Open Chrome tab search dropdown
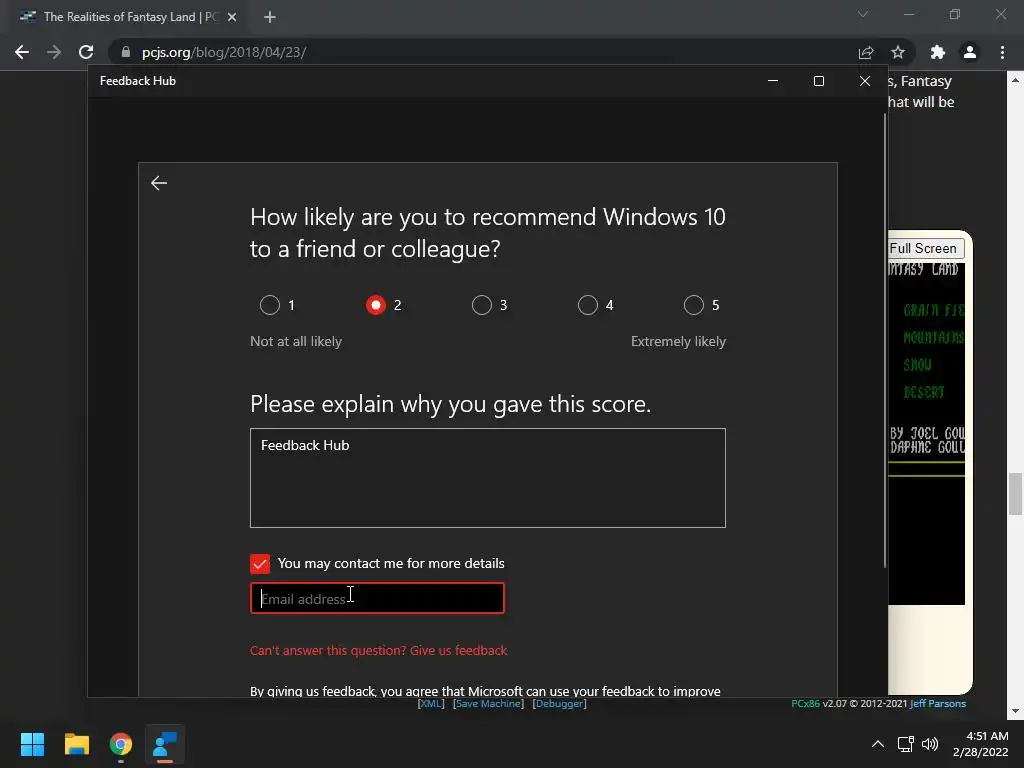Viewport: 1024px width, 768px height. tap(863, 14)
